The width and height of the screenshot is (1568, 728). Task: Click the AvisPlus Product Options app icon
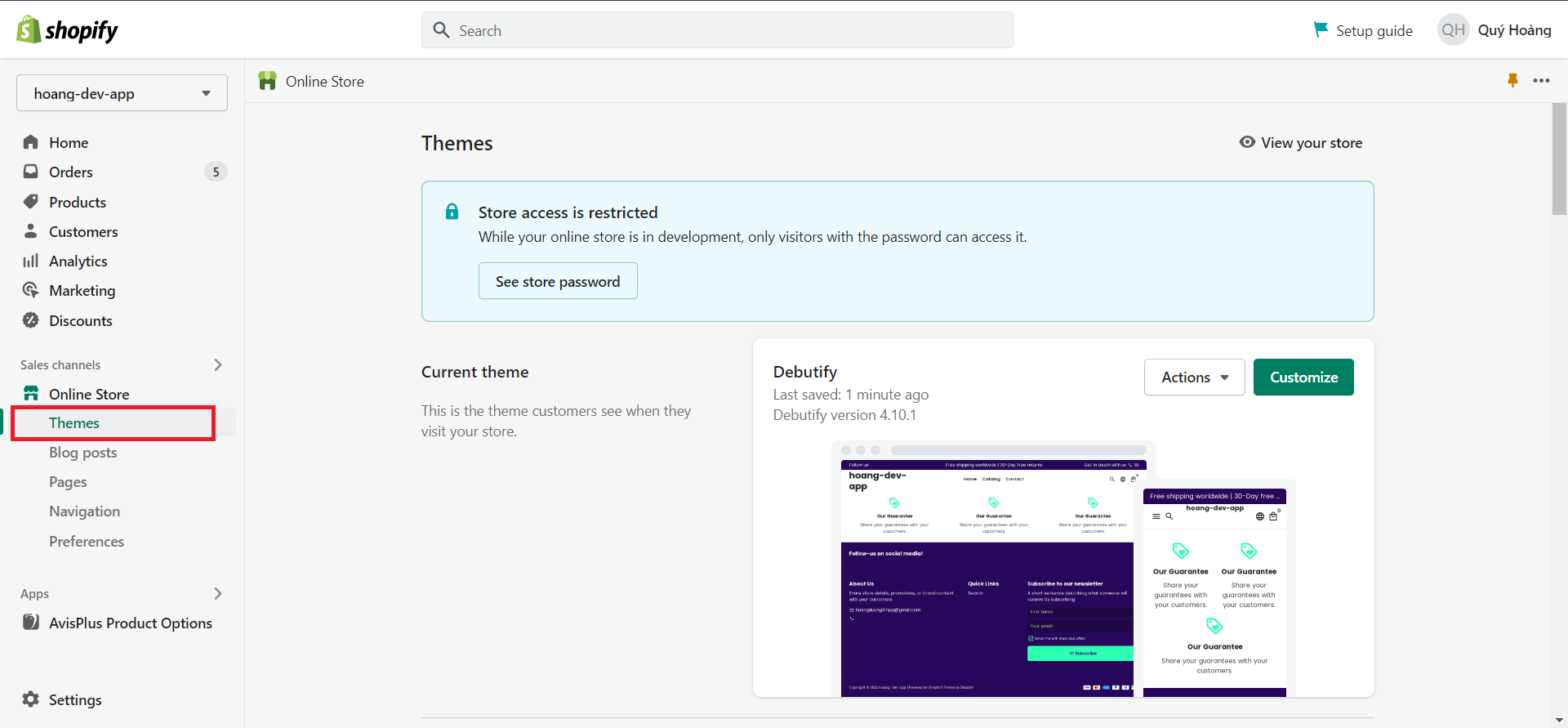coord(31,623)
